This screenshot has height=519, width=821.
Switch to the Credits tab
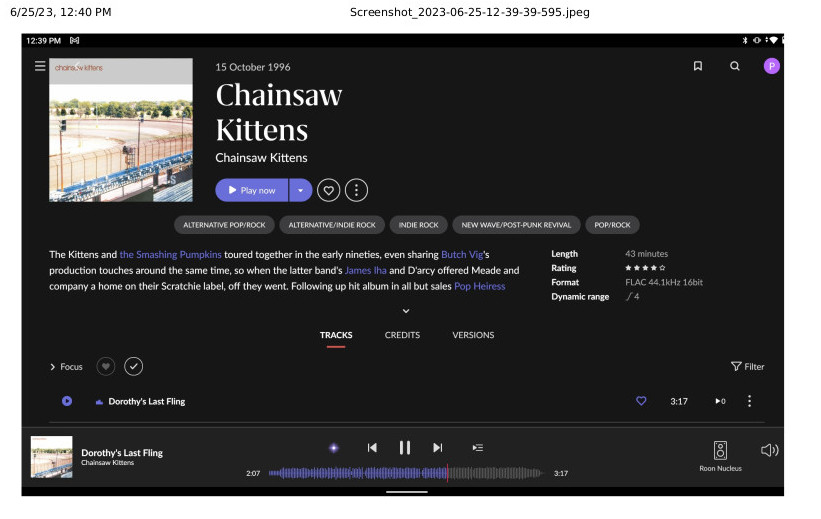[x=402, y=335]
